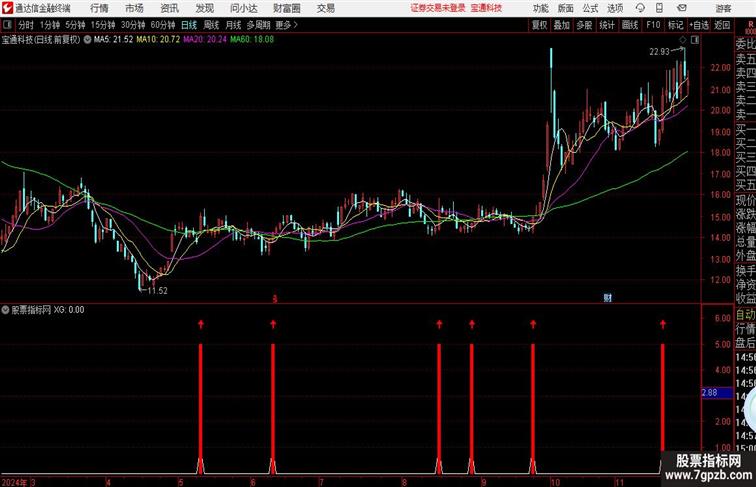
Task: Click the MA60: 18.08 label
Action: coord(252,40)
